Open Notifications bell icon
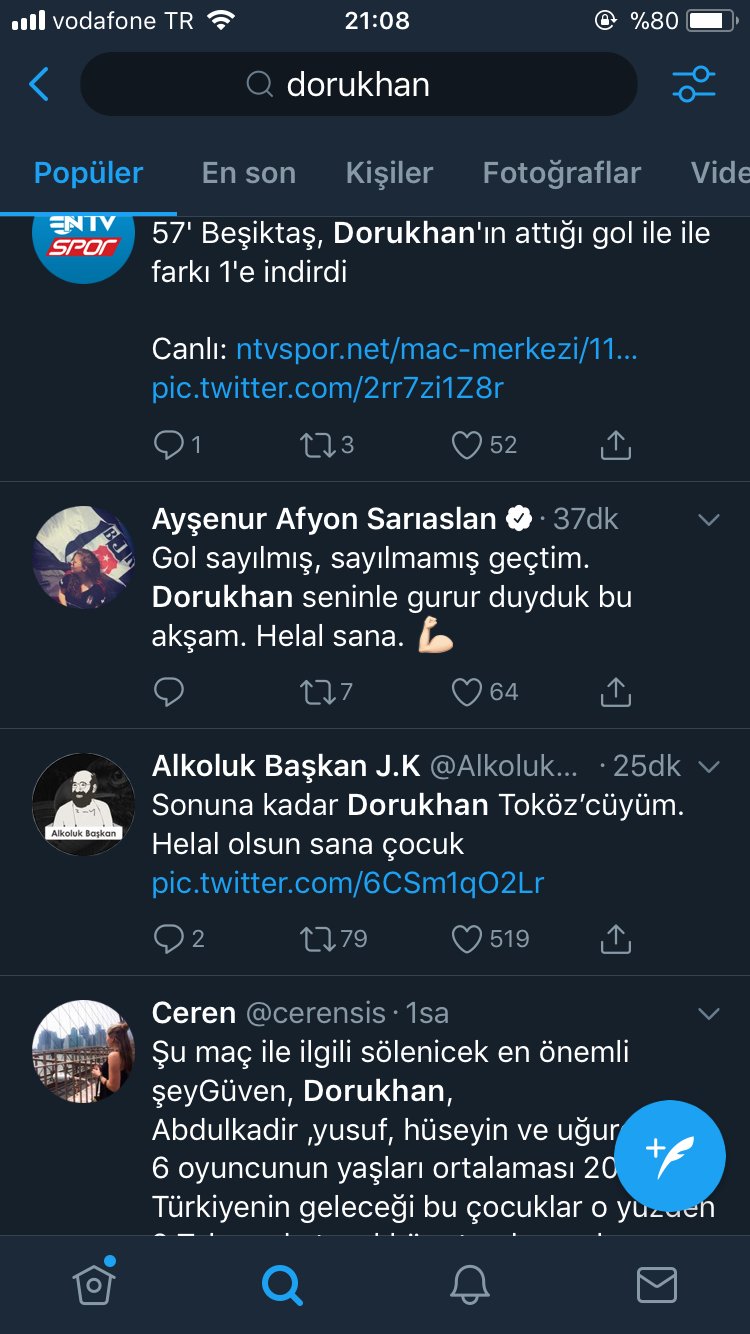The width and height of the screenshot is (750, 1334). [x=469, y=1284]
